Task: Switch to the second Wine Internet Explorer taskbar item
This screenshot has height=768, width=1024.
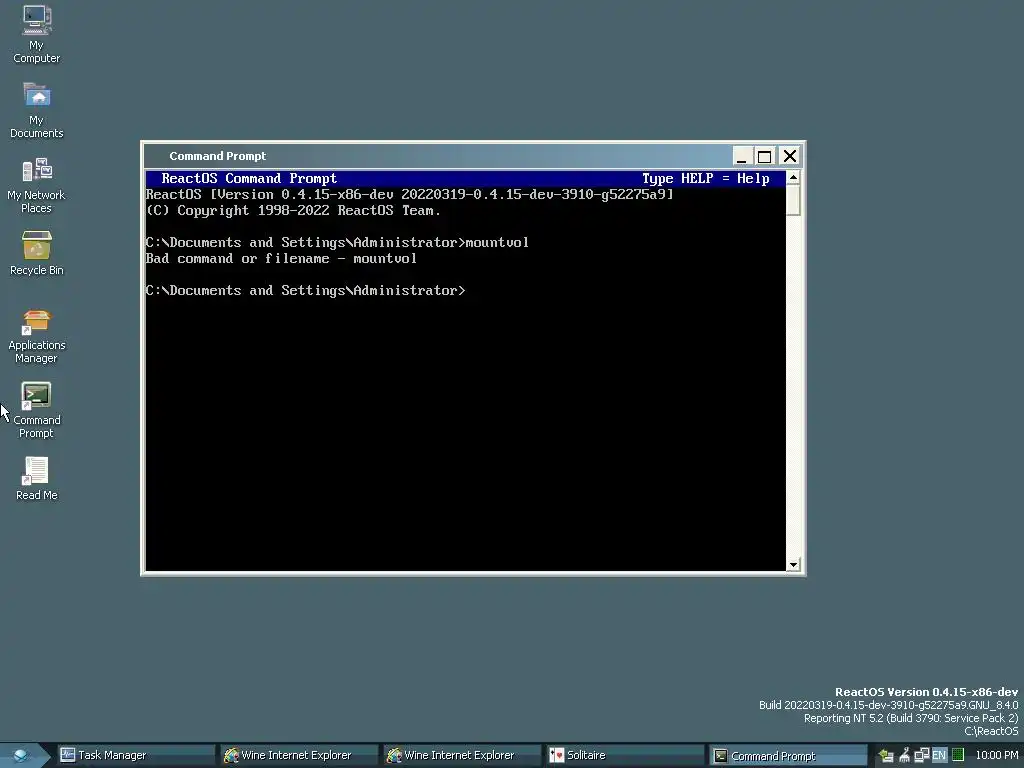Action: 462,756
